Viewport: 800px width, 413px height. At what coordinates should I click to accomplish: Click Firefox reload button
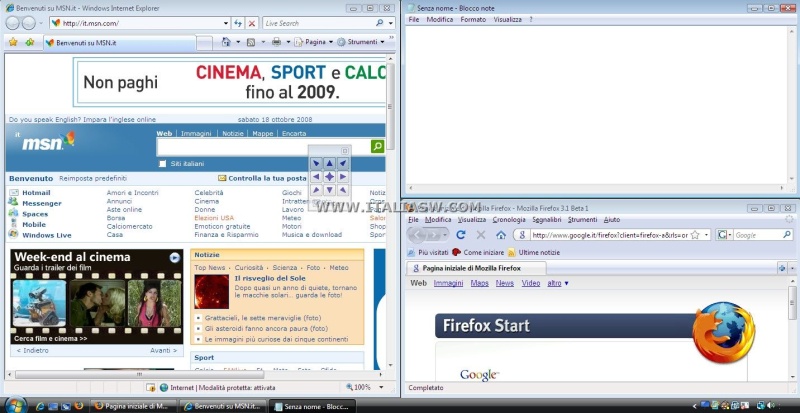[x=461, y=235]
